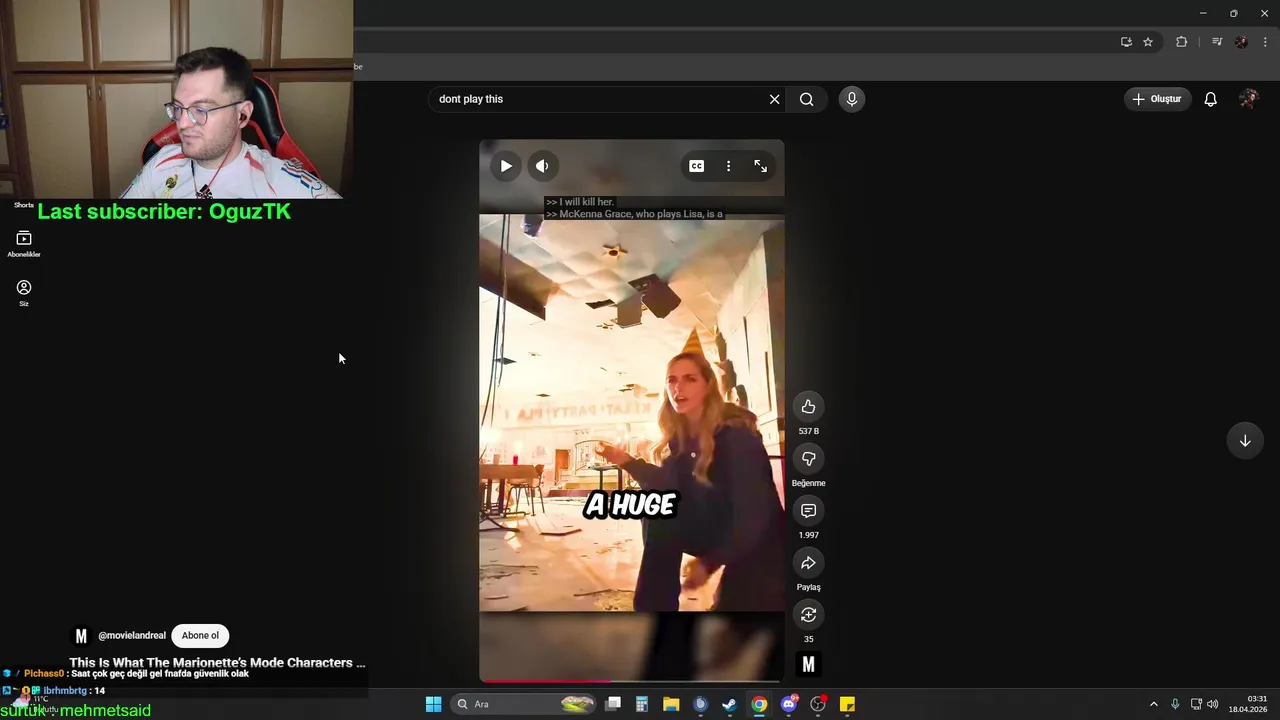Click the search magnifier button
The width and height of the screenshot is (1280, 720).
click(x=806, y=99)
